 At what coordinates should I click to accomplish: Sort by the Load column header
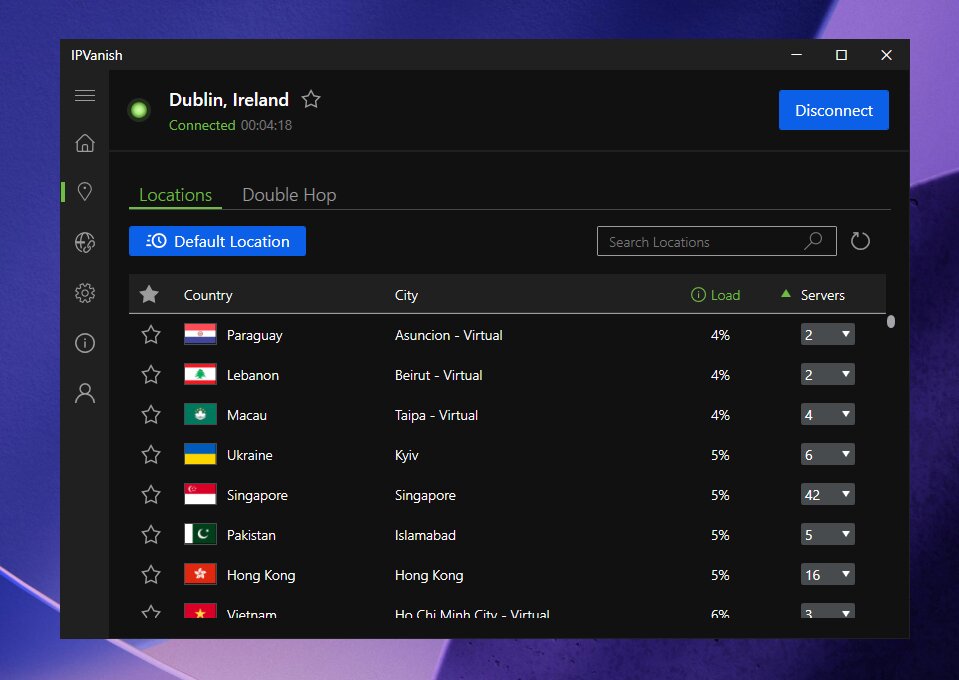tap(725, 295)
